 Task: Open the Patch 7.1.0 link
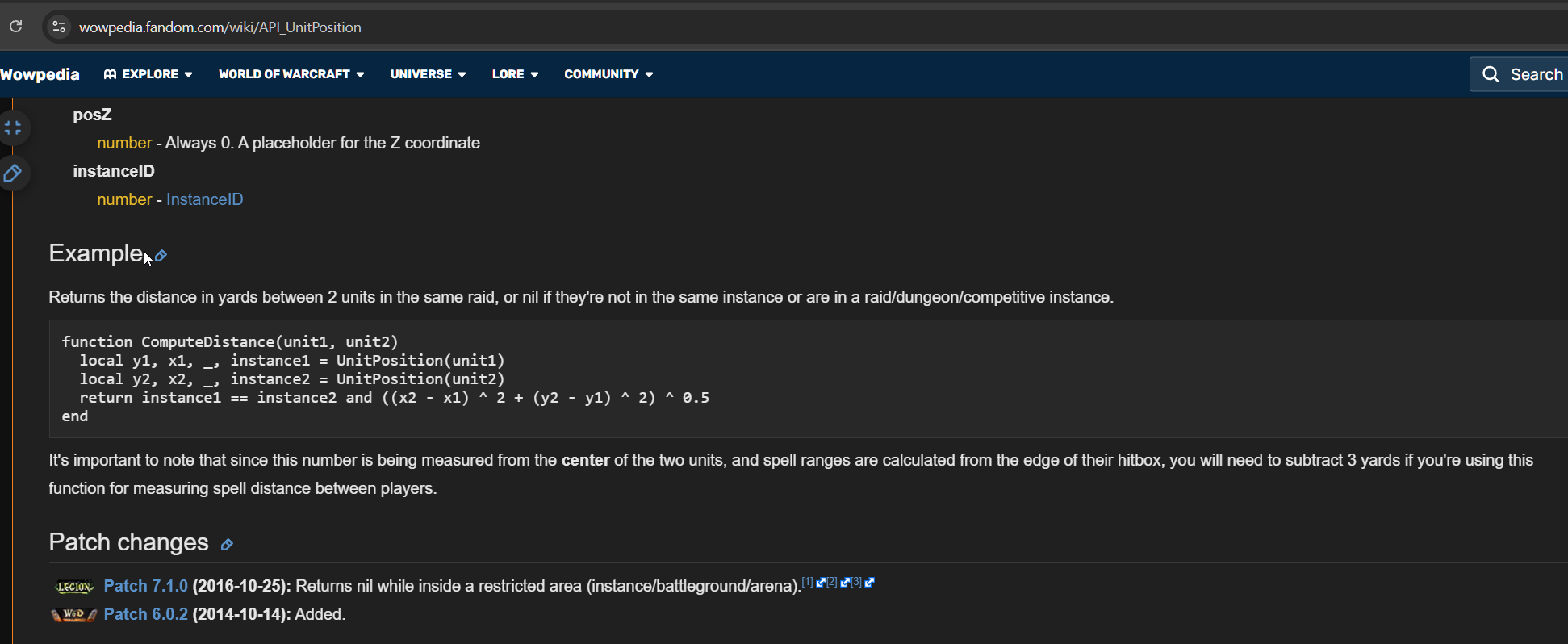coord(145,586)
